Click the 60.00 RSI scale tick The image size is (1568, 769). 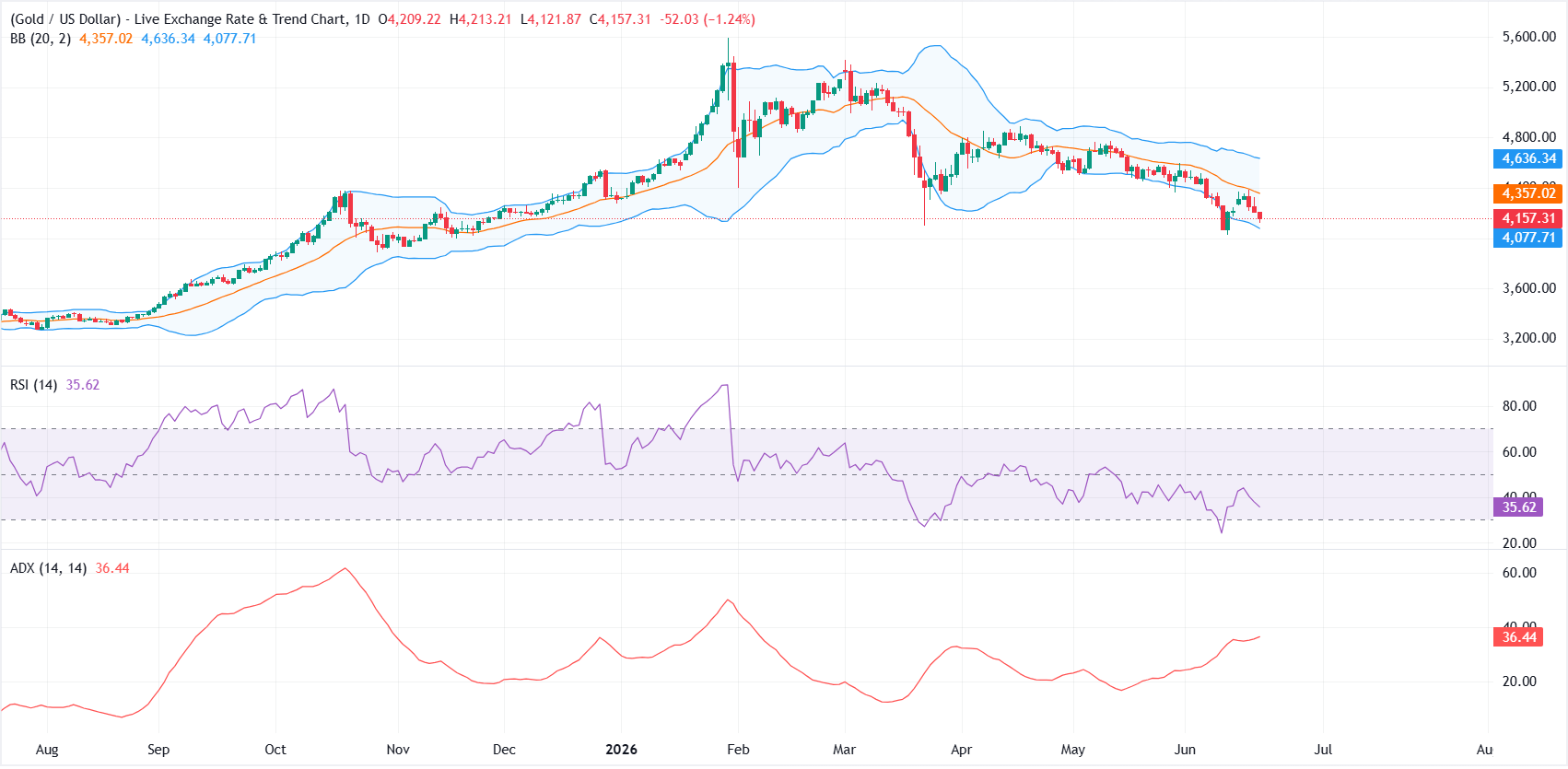[x=1519, y=452]
